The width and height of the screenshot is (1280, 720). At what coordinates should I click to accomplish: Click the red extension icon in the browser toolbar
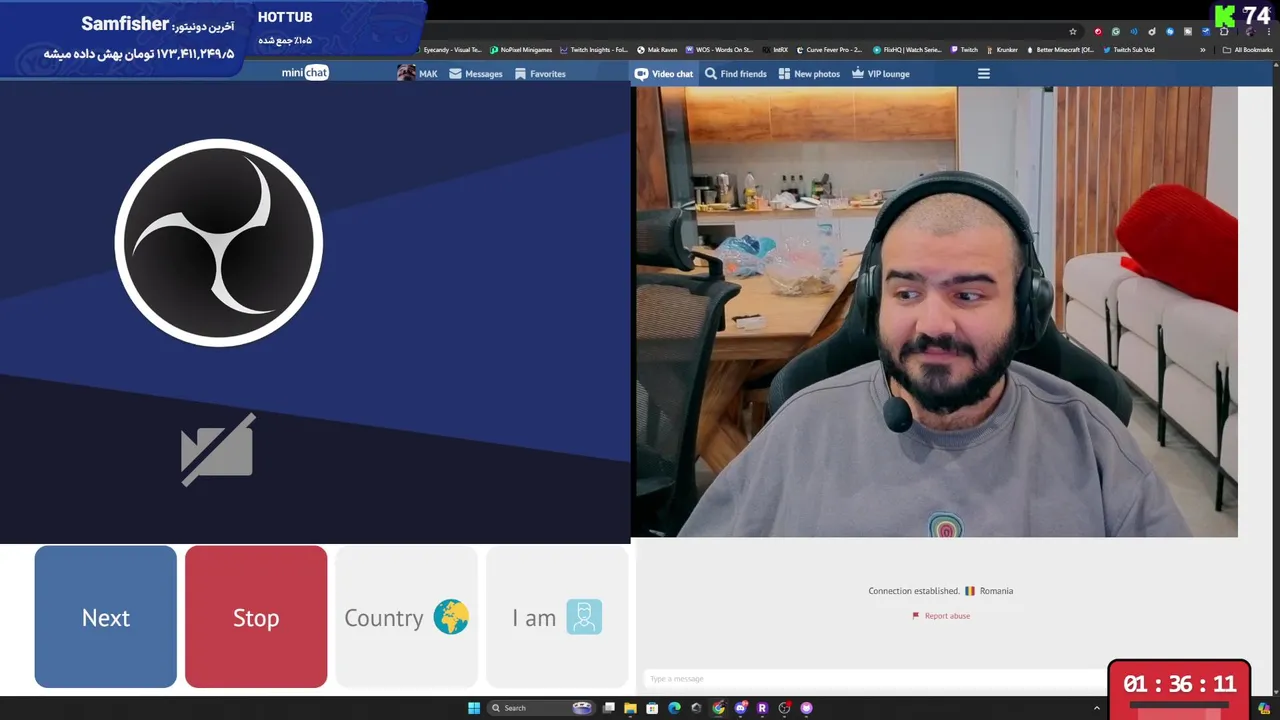point(1098,32)
